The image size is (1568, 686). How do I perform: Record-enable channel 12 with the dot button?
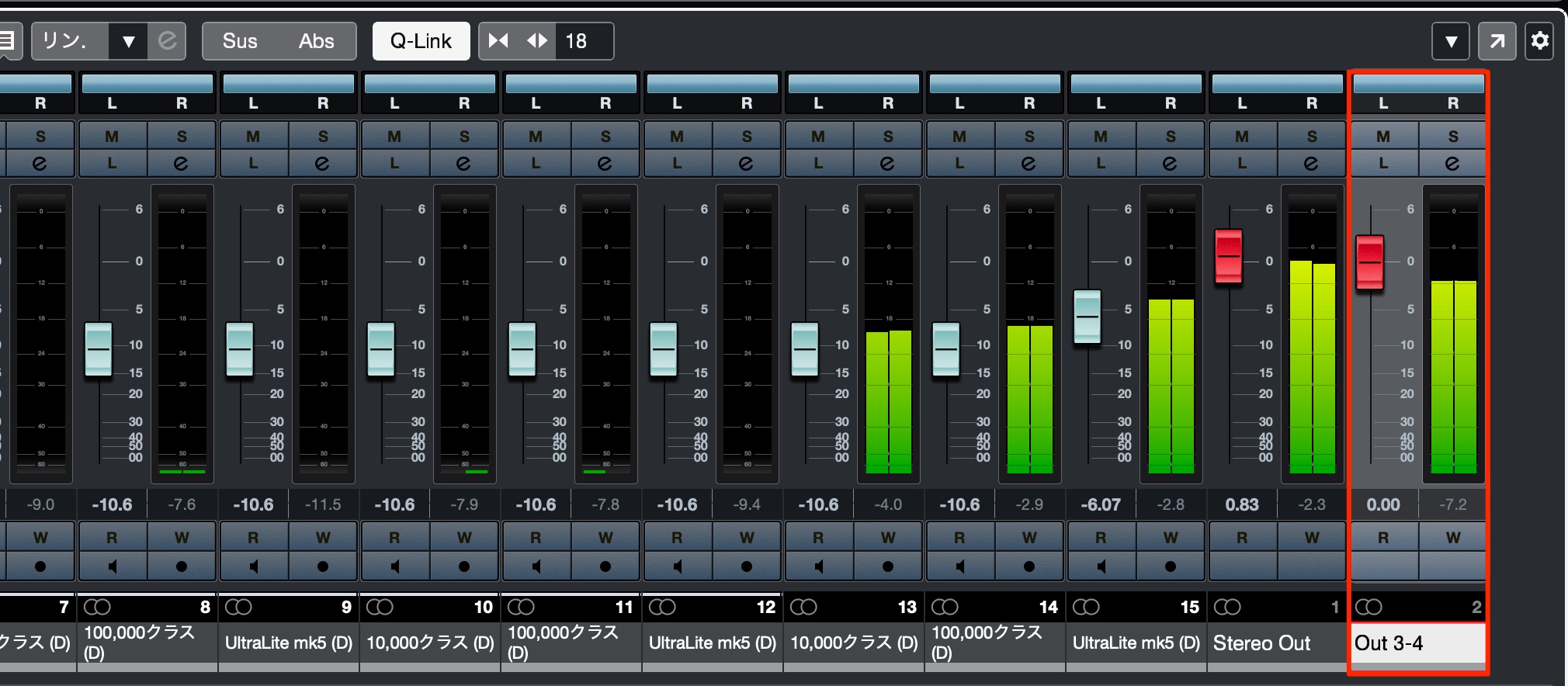pyautogui.click(x=746, y=566)
